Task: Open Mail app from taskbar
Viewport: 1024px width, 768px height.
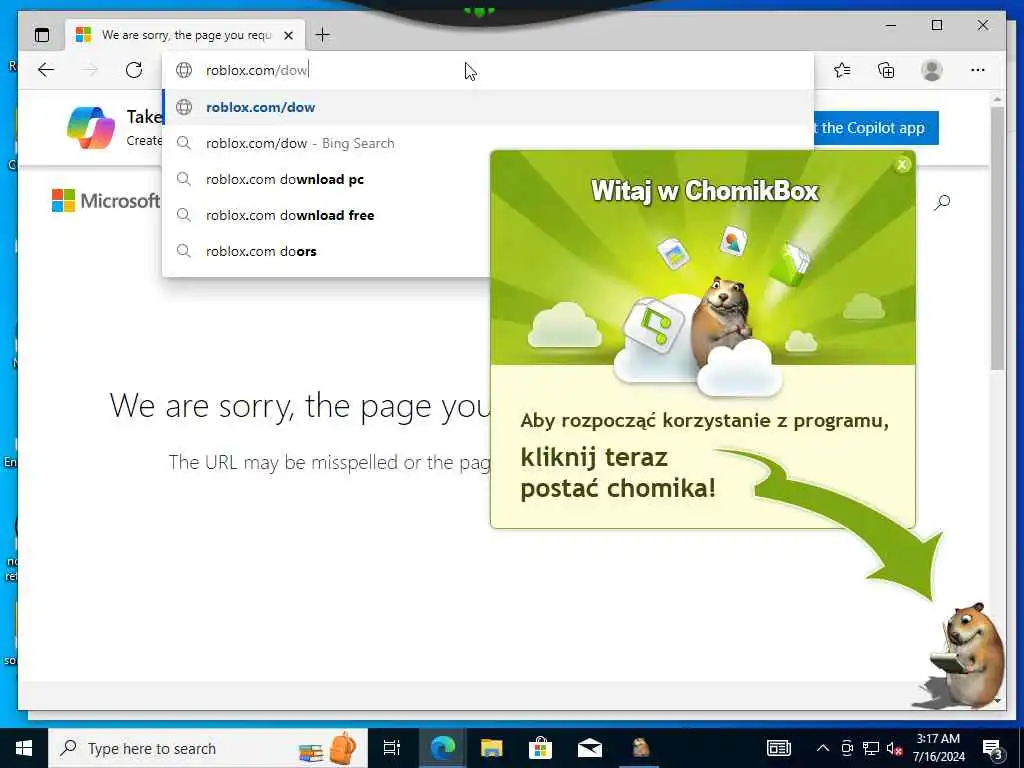Action: click(590, 748)
